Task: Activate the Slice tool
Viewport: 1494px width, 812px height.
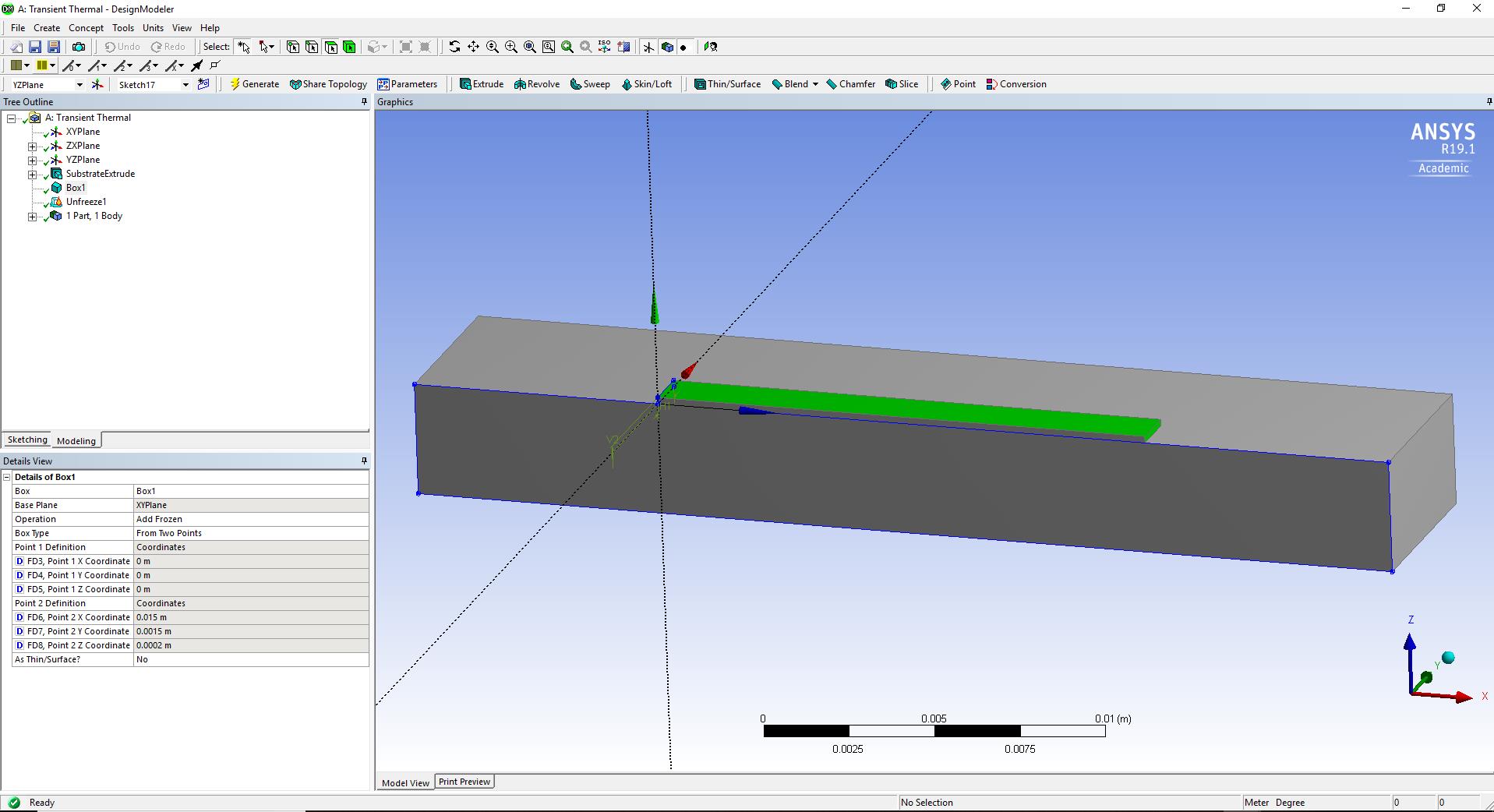Action: pyautogui.click(x=902, y=84)
